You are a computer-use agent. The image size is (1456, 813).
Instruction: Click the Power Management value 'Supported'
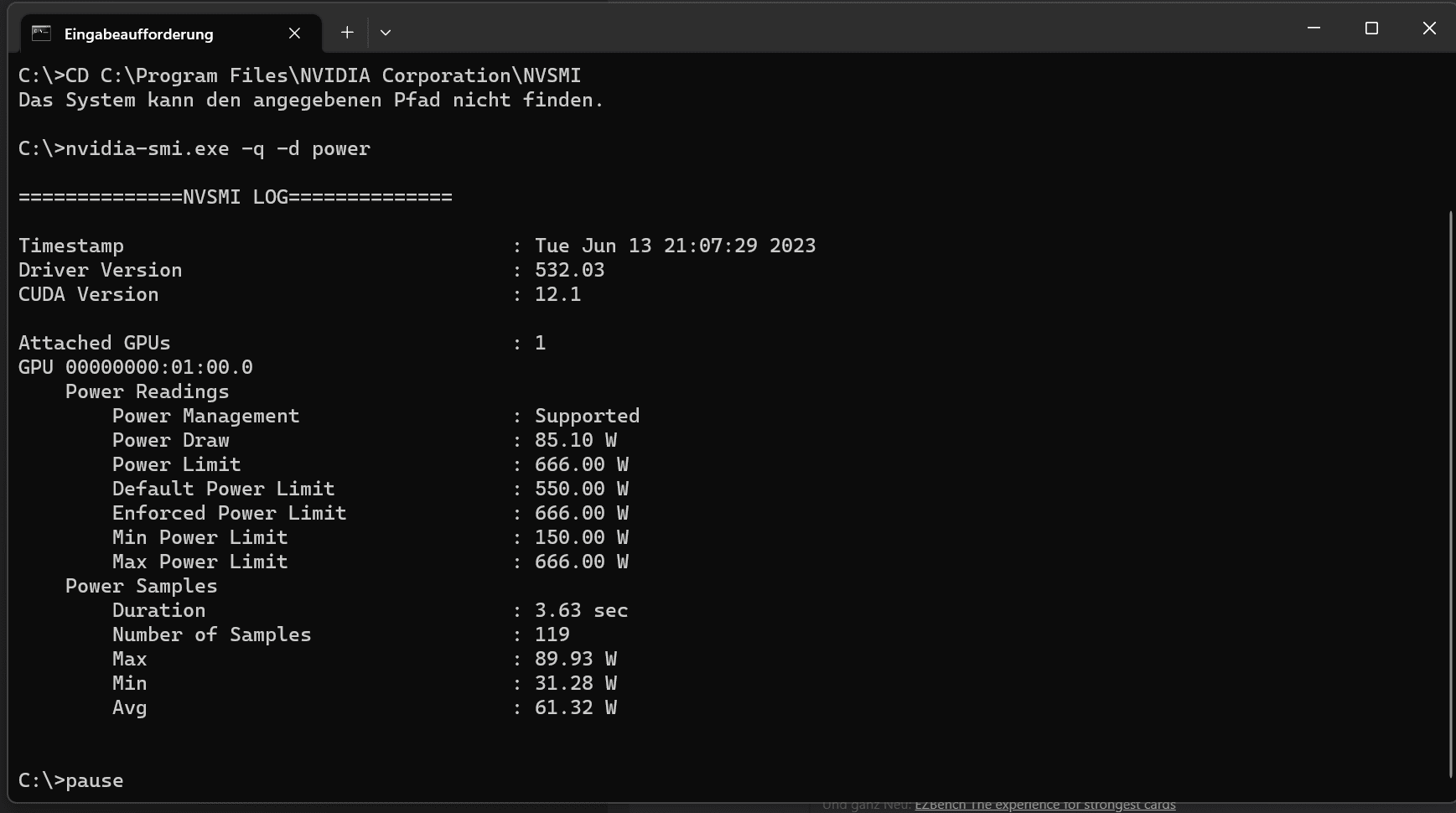pyautogui.click(x=587, y=417)
